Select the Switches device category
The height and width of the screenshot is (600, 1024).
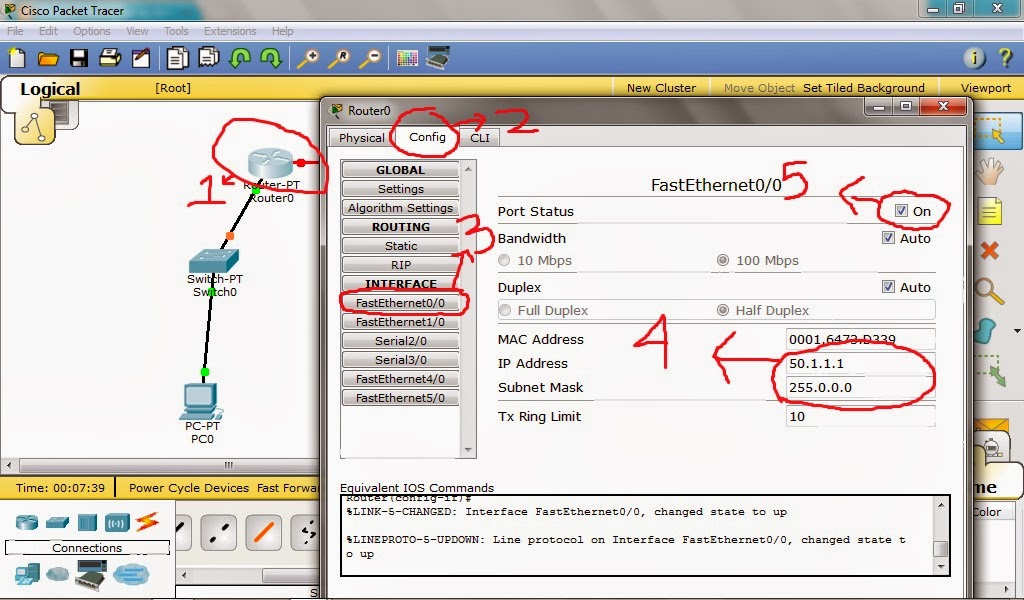click(56, 522)
